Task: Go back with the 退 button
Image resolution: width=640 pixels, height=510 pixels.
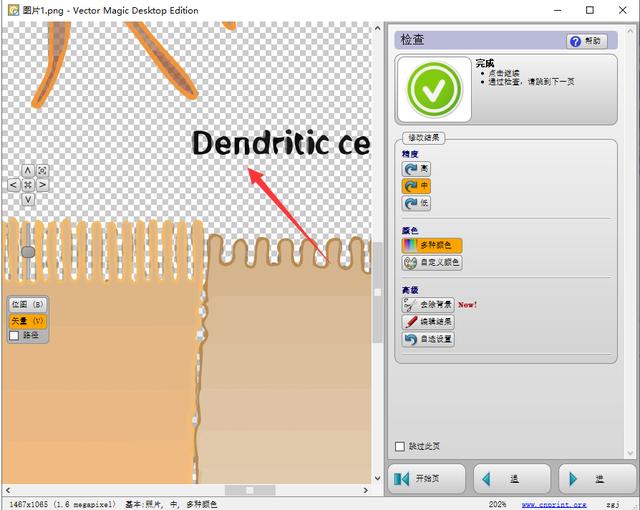Action: point(512,479)
